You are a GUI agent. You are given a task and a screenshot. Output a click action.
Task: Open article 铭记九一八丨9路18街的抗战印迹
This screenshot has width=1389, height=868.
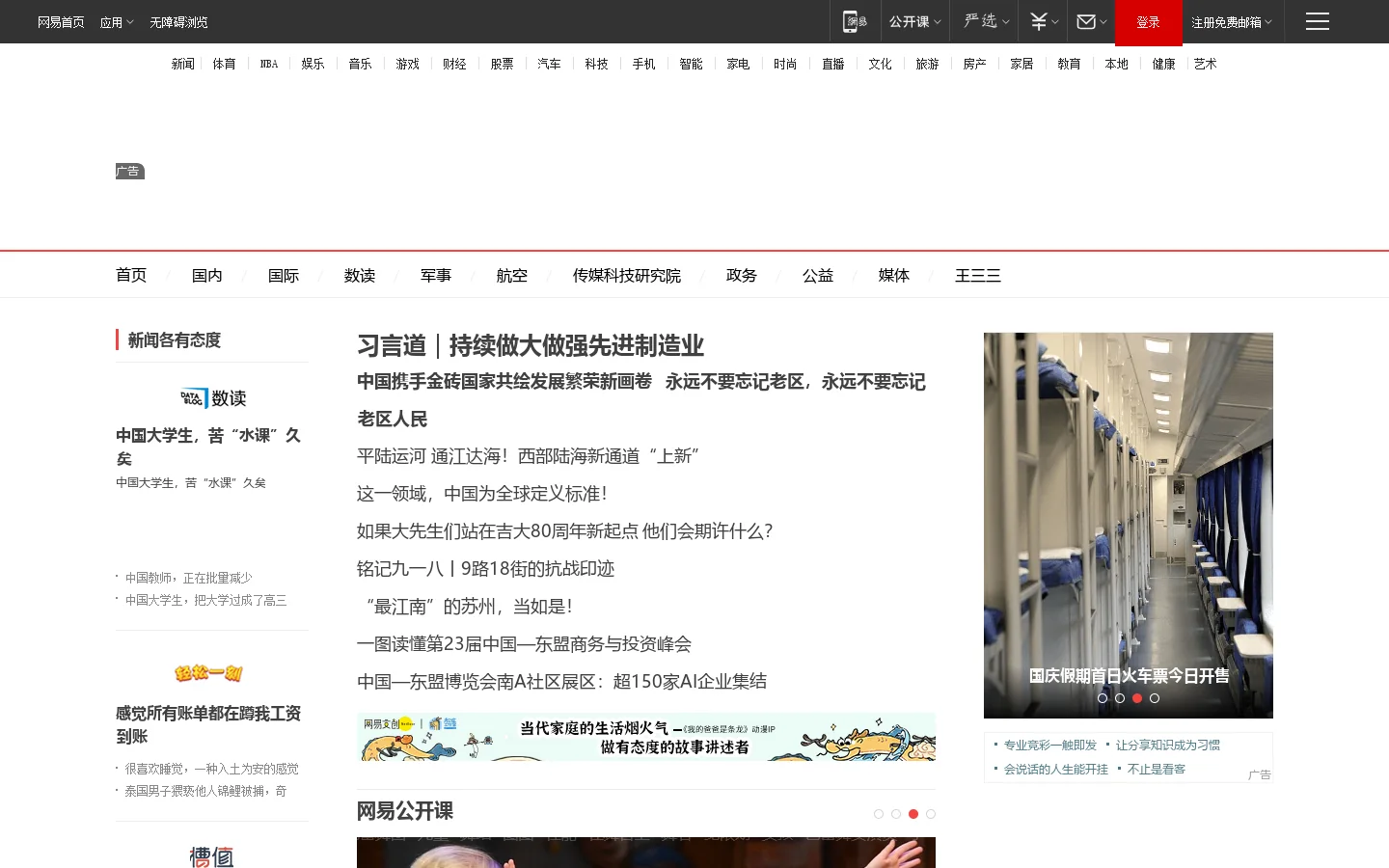485,569
